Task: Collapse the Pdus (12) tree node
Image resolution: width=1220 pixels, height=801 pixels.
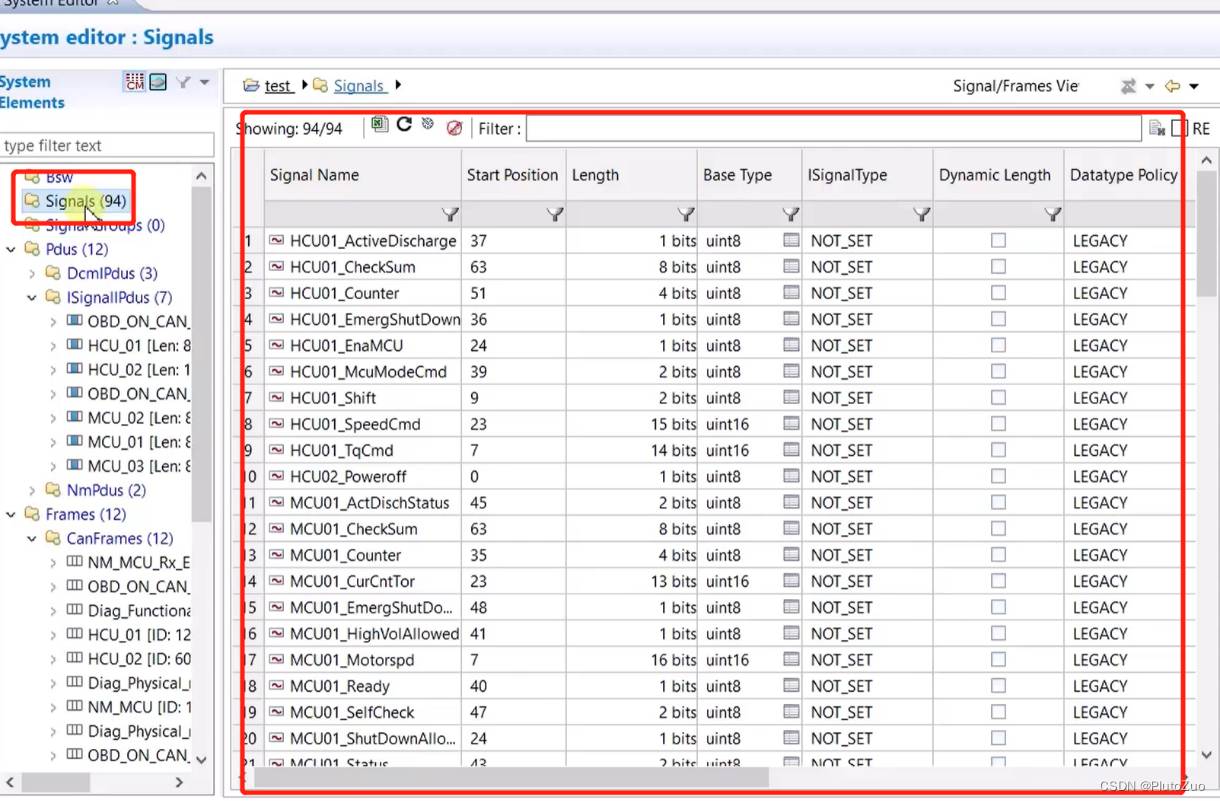Action: 11,249
